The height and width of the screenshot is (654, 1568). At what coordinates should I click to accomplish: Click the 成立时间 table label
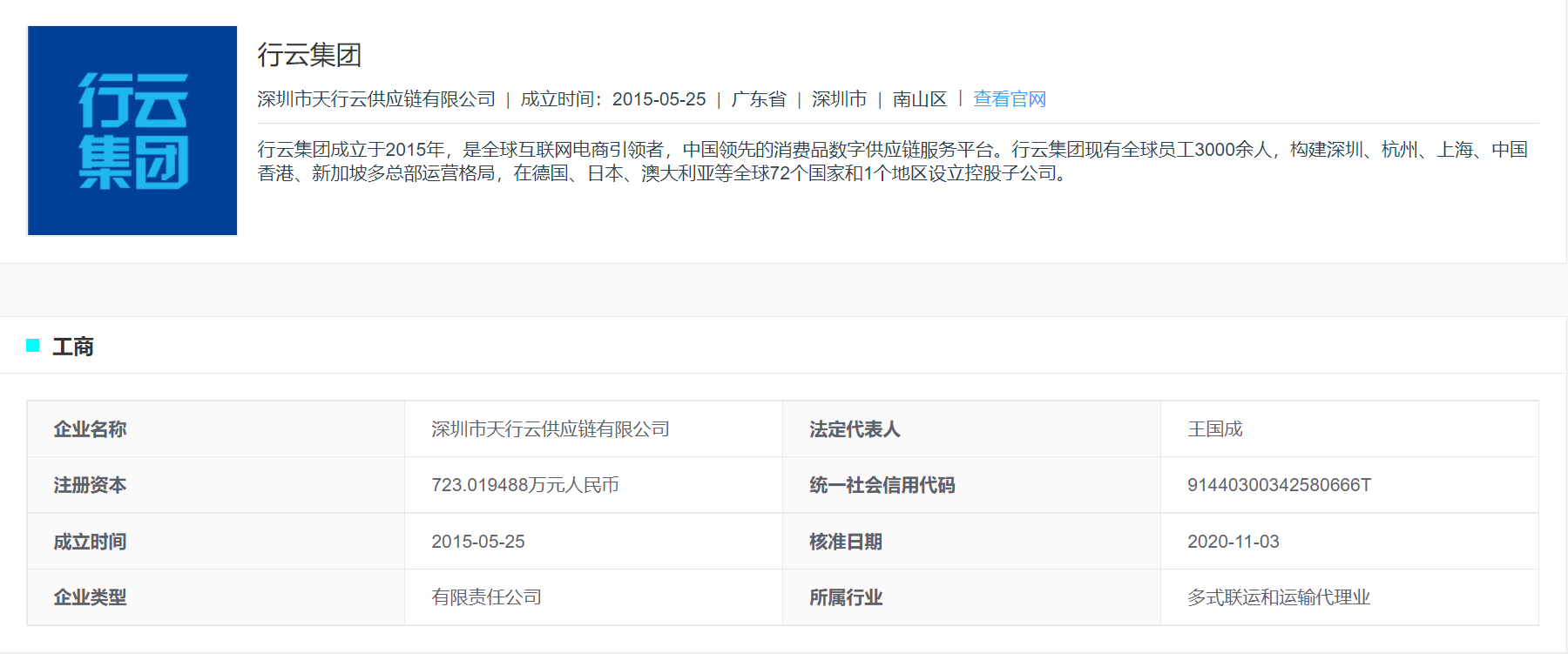tap(90, 542)
